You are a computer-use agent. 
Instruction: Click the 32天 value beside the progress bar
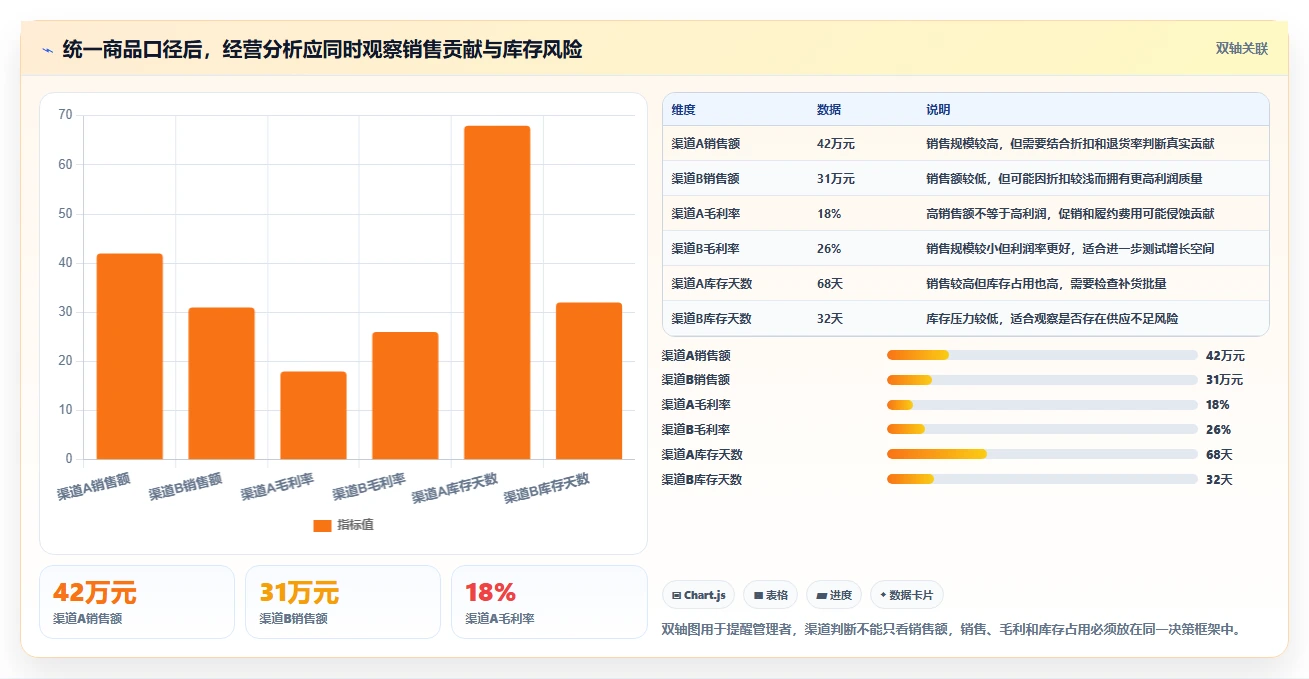[x=1219, y=480]
